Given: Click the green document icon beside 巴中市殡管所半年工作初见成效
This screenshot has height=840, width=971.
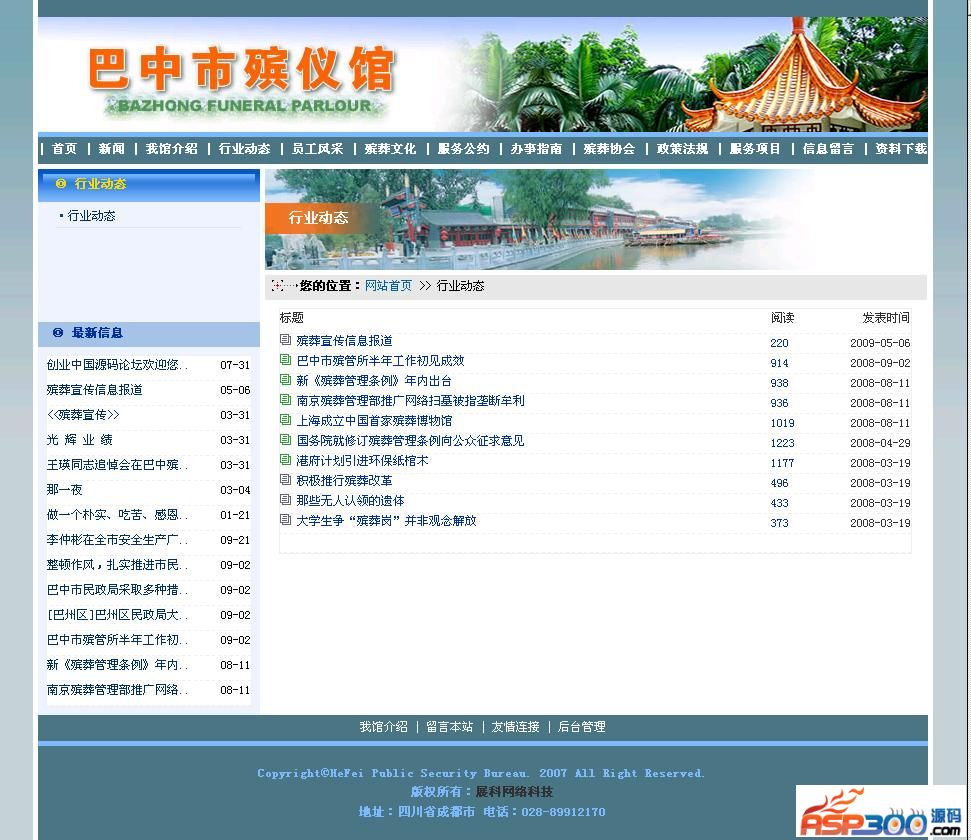Looking at the screenshot, I should coord(286,360).
